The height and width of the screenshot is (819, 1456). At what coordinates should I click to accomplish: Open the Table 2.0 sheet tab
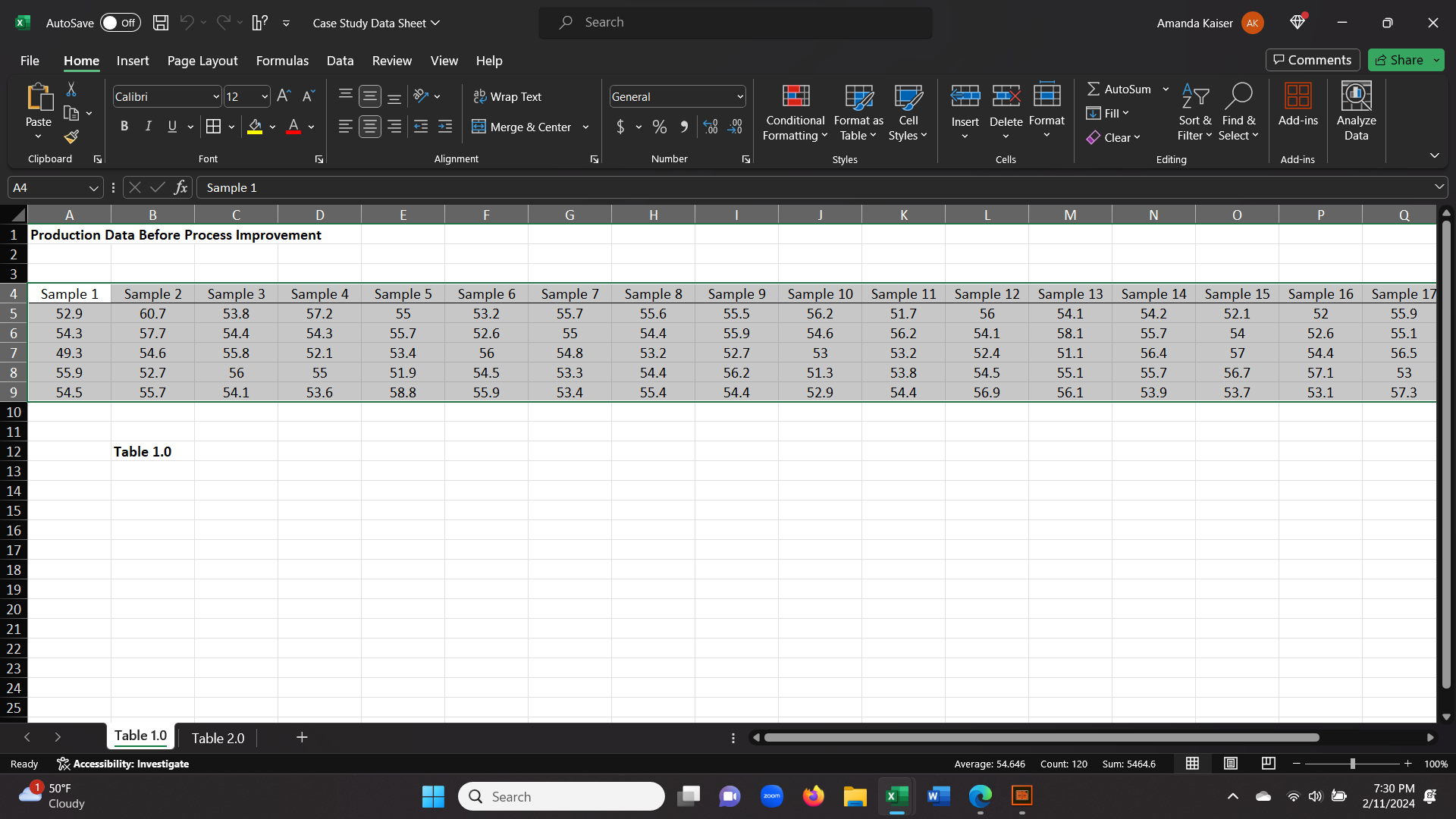pyautogui.click(x=218, y=737)
